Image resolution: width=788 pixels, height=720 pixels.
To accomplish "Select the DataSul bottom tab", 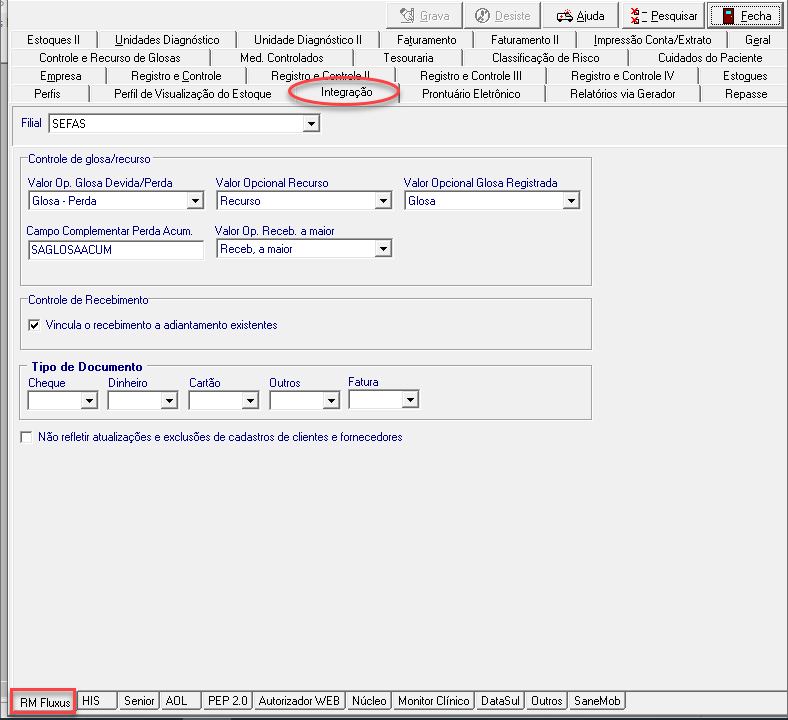I will (500, 700).
